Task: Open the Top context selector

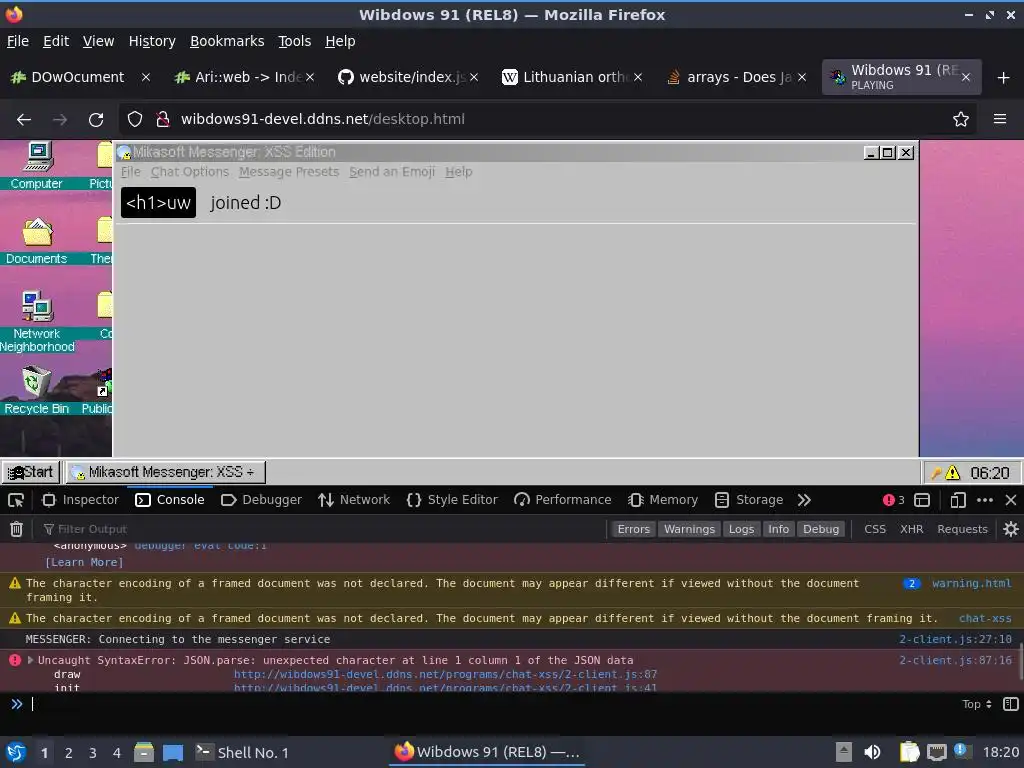Action: tap(977, 704)
